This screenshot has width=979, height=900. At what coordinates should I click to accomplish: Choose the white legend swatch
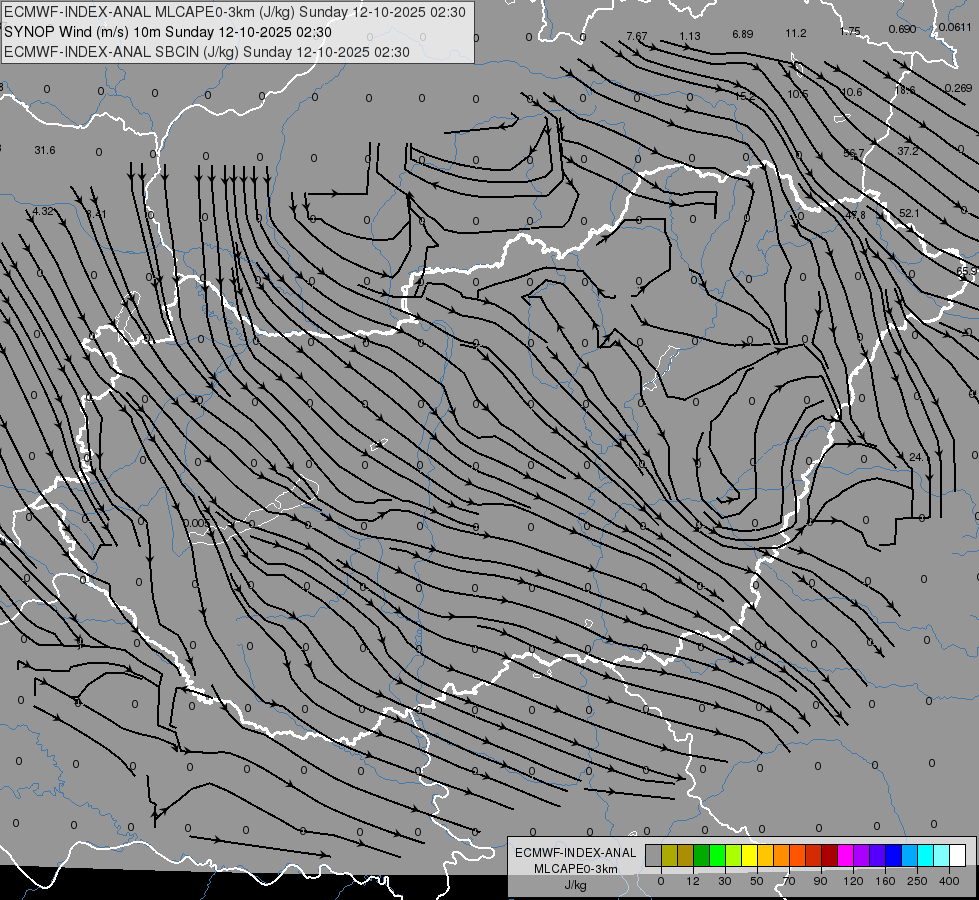click(958, 855)
